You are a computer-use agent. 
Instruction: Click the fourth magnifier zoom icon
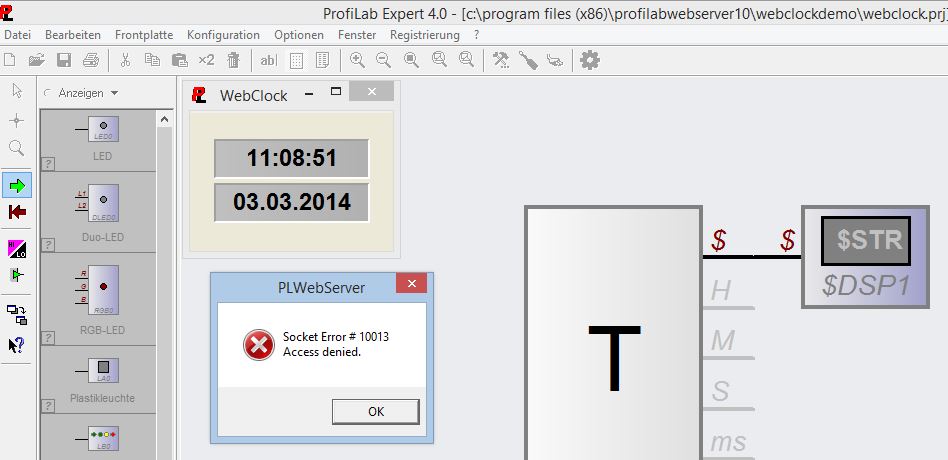440,60
